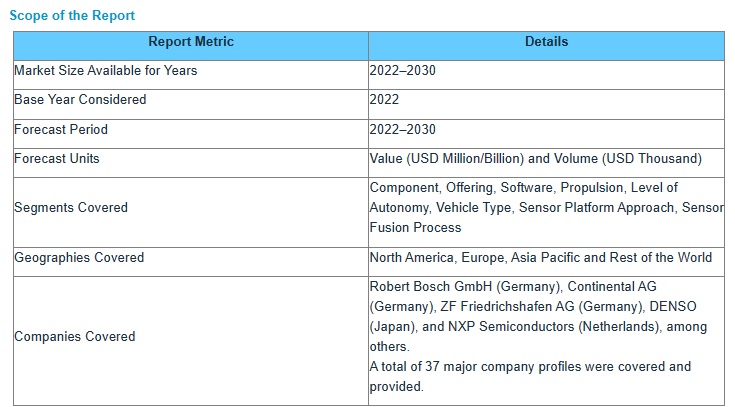Viewport: 735px width, 407px height.
Task: Select the "Forecast Units" row label
Action: [57, 158]
